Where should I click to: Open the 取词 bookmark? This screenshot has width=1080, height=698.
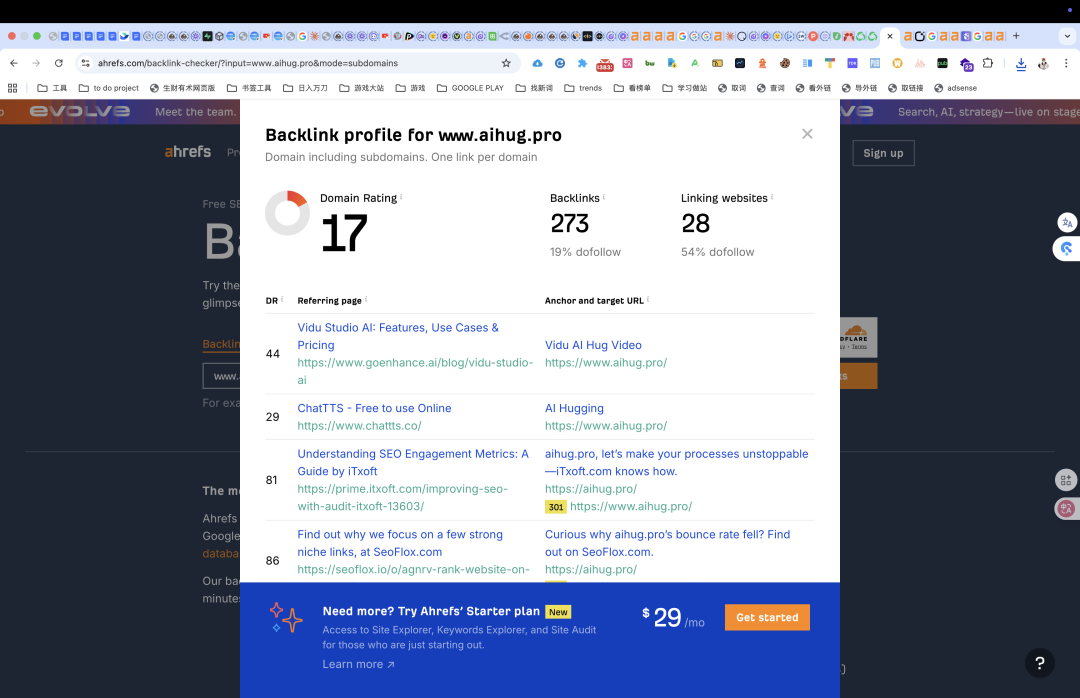point(732,88)
